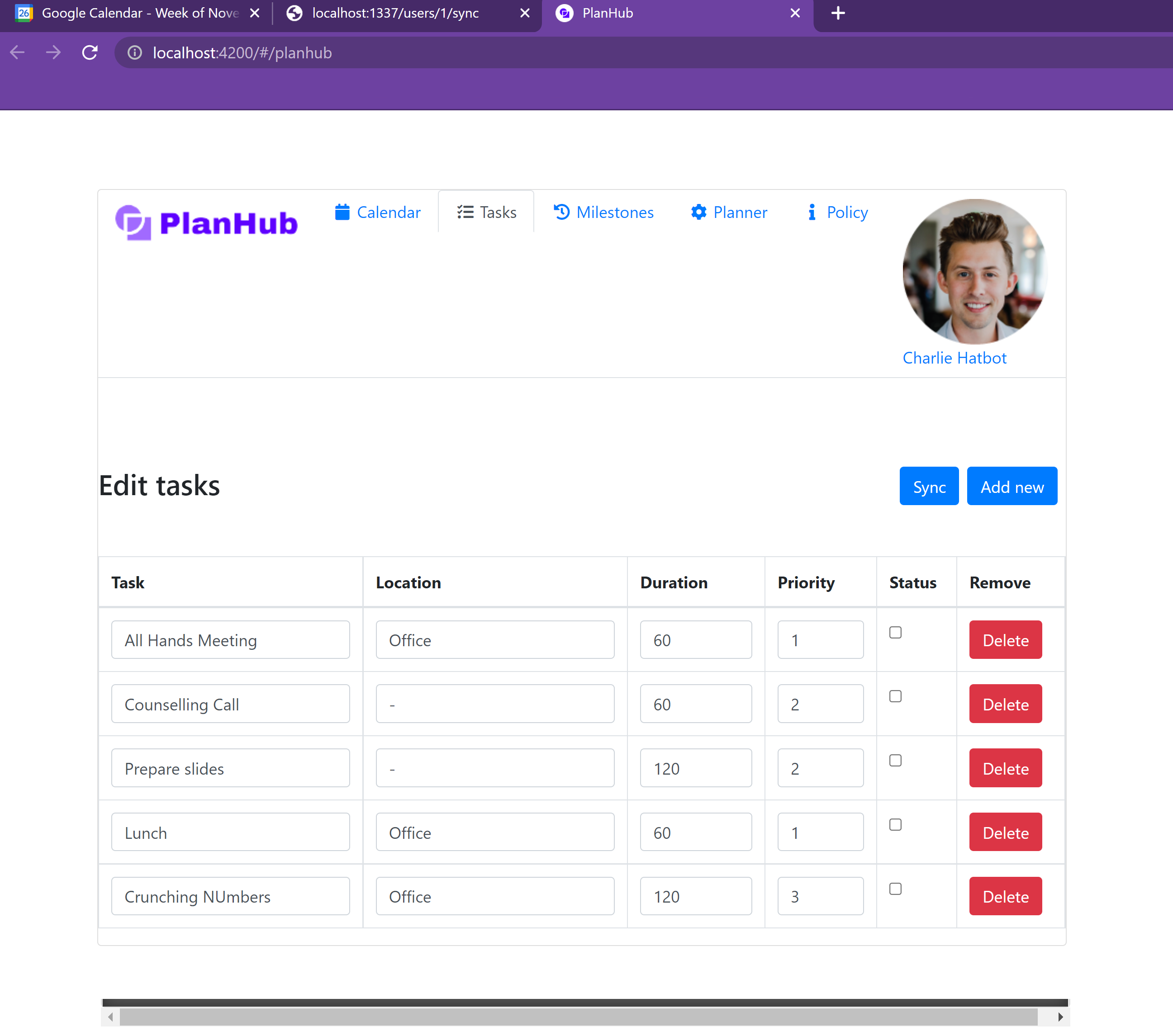Mark Prepare slides task as done
The height and width of the screenshot is (1036, 1173).
coord(895,761)
